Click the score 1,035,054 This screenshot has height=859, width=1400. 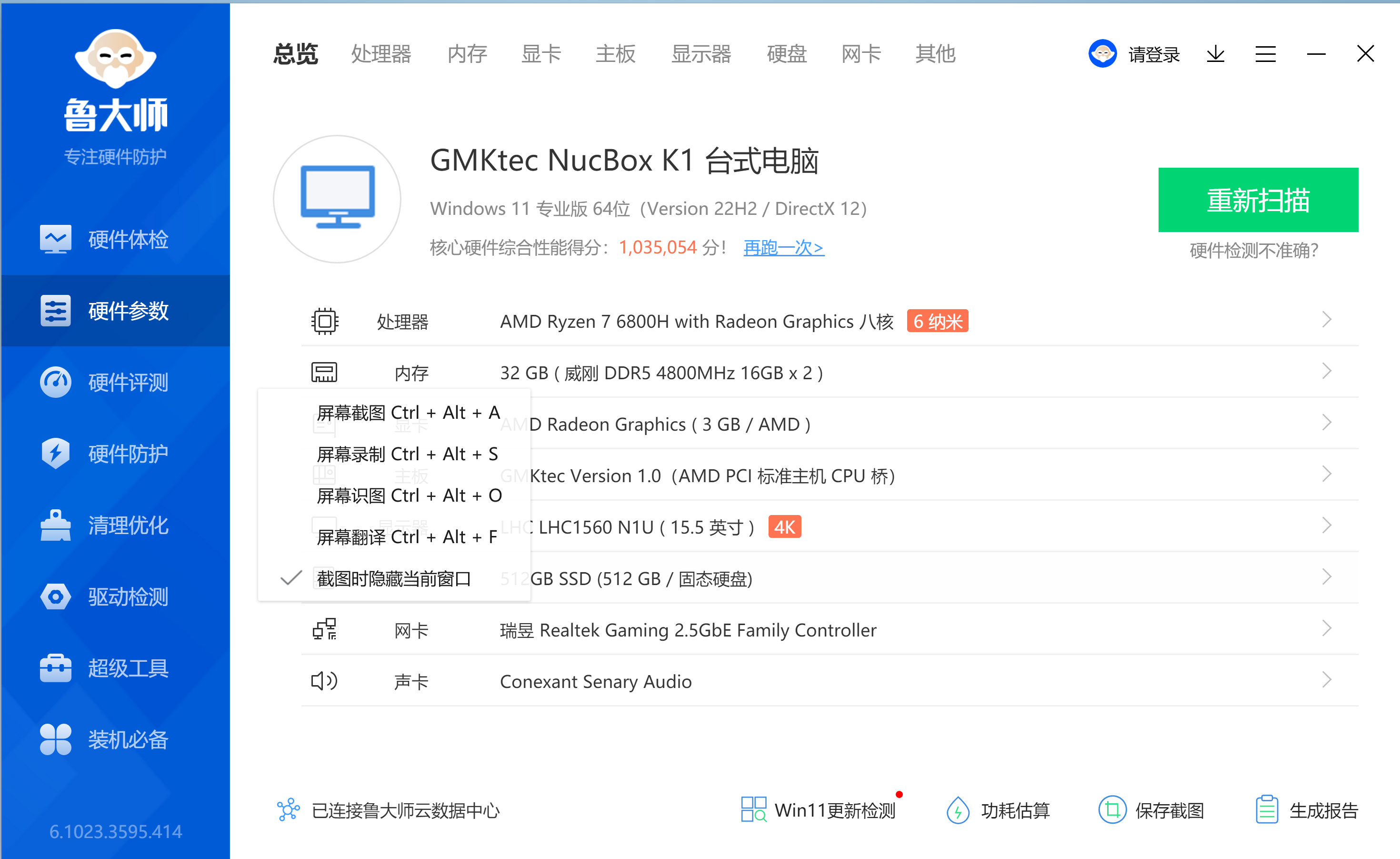pyautogui.click(x=658, y=247)
